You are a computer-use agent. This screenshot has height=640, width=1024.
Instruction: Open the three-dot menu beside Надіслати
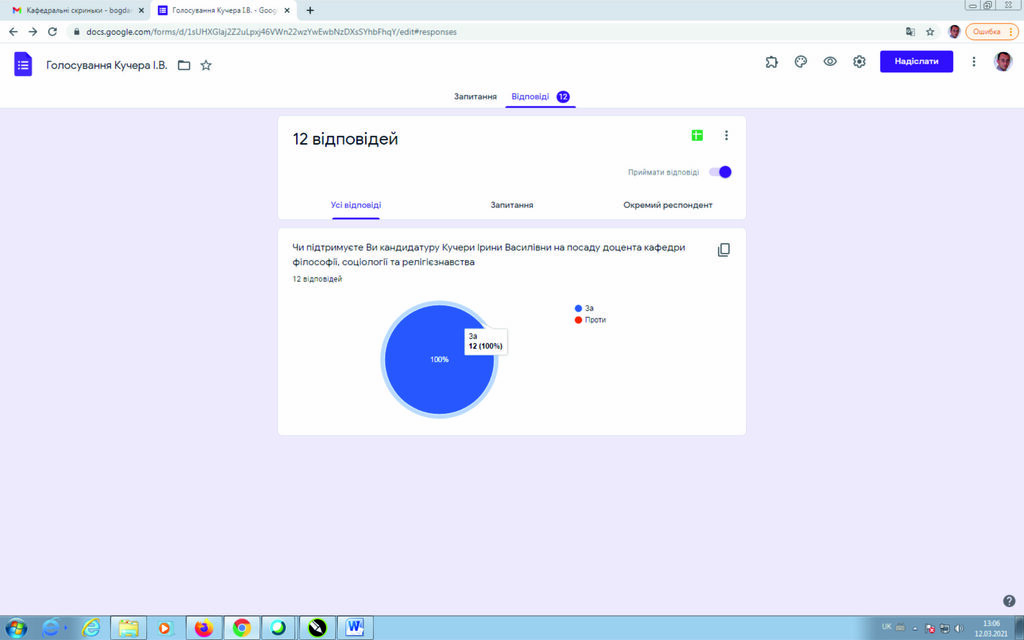[x=974, y=62]
